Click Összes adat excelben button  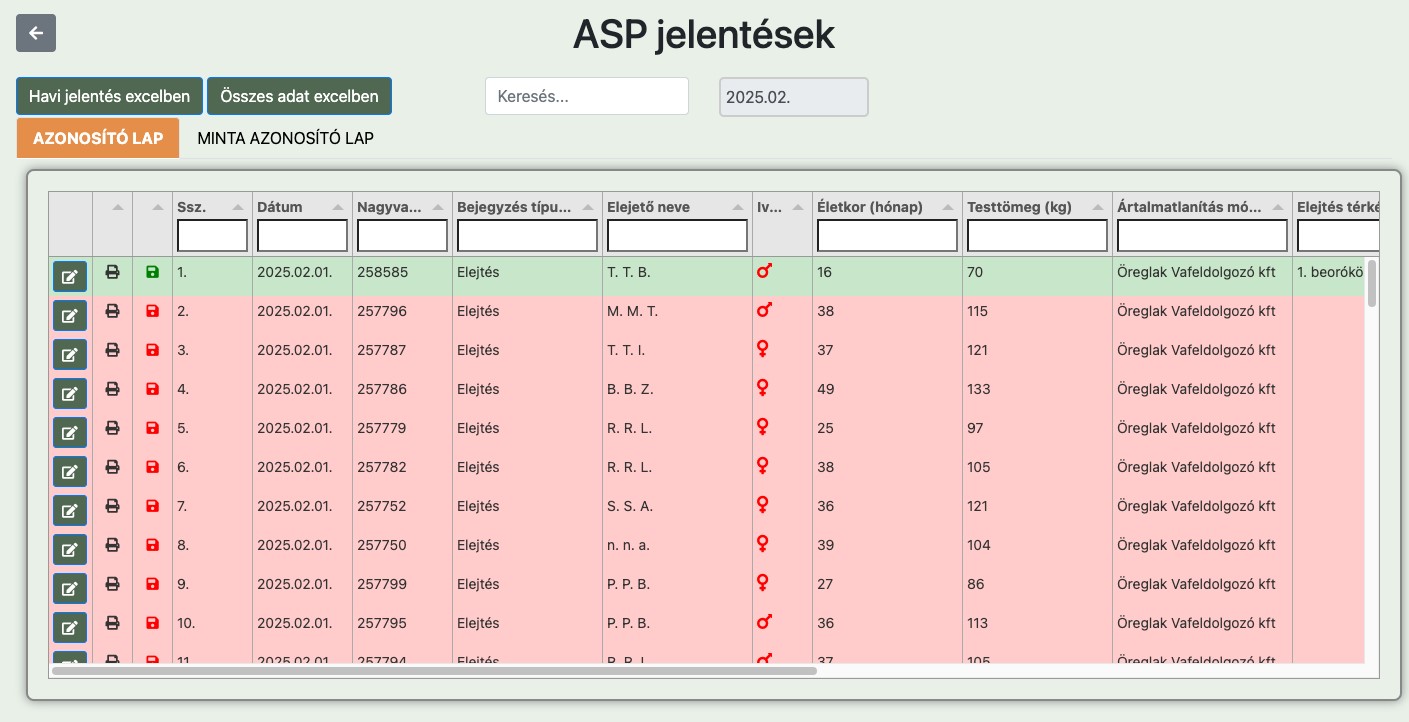click(299, 97)
